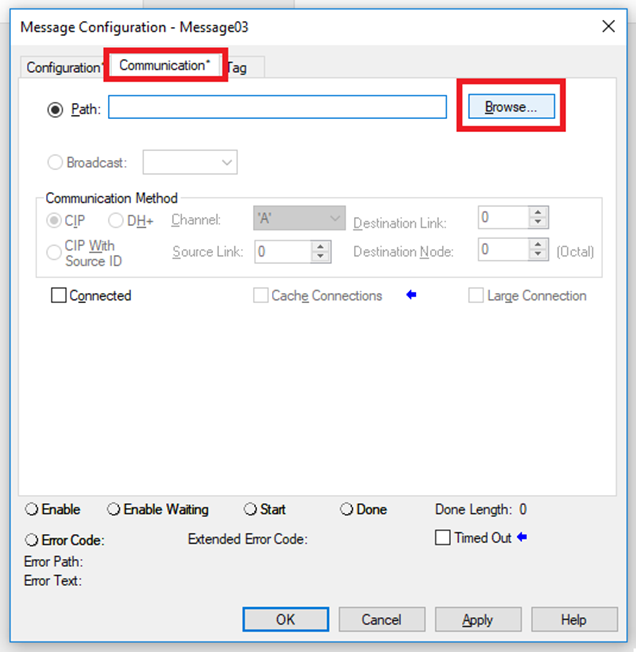636x652 pixels.
Task: Click inside the Path text field
Action: click(x=277, y=108)
